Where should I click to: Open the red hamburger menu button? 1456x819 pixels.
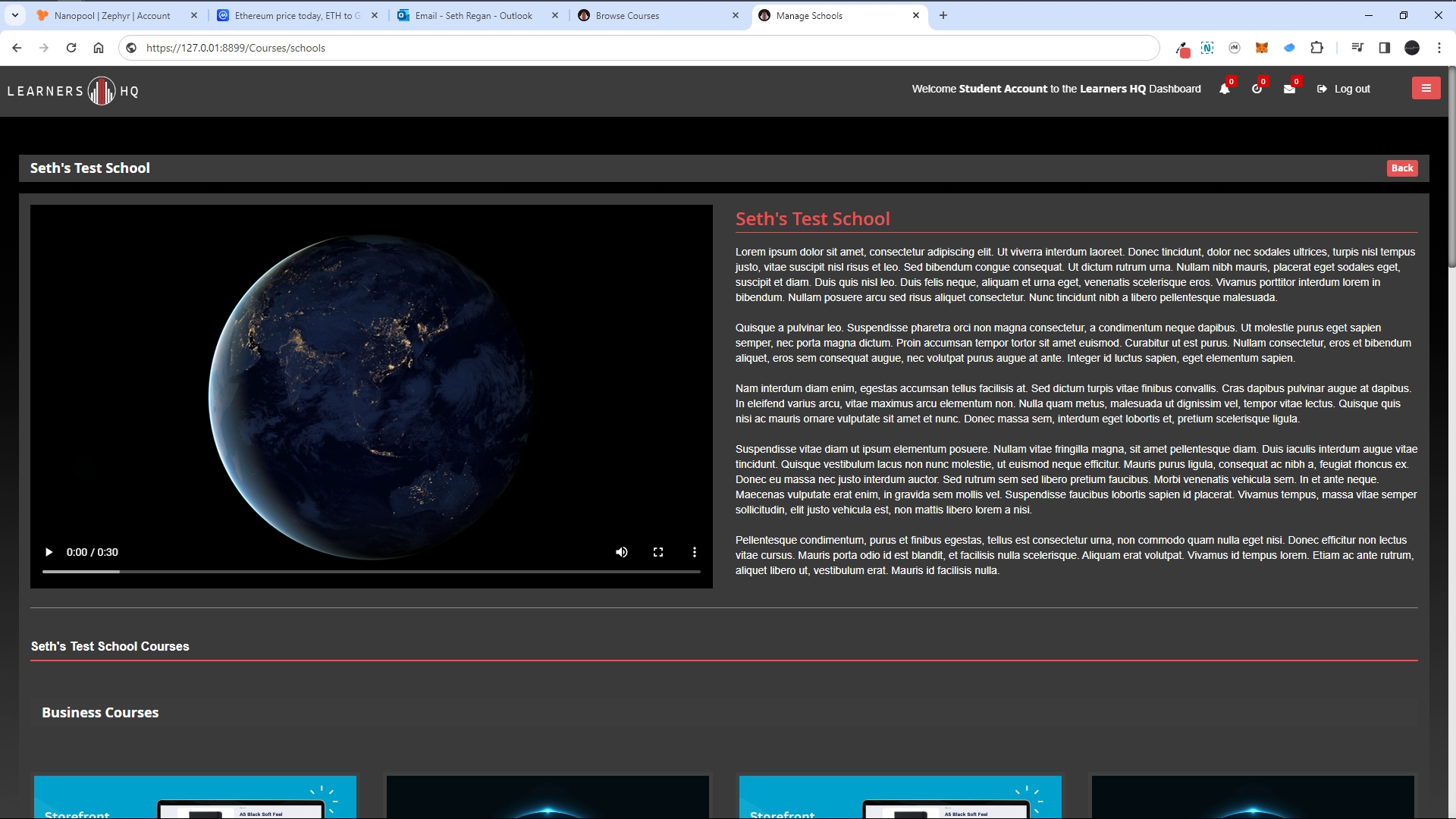pos(1426,88)
